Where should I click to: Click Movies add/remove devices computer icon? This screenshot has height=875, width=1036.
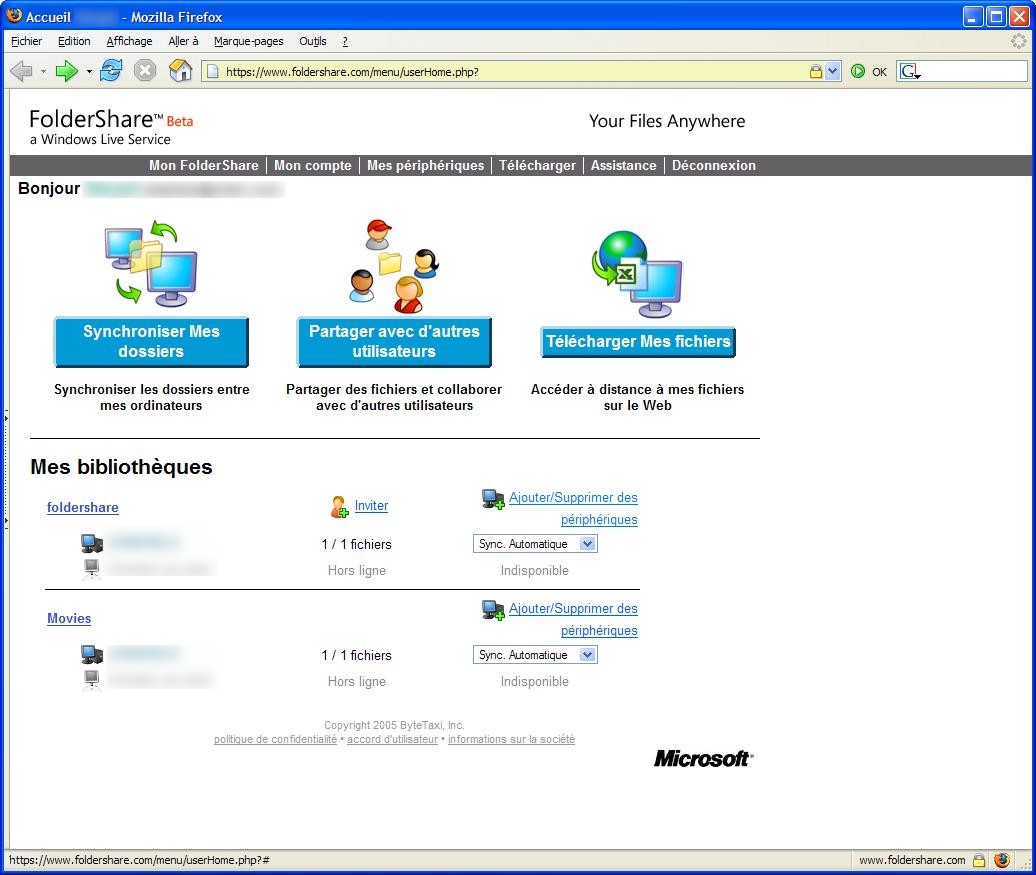click(494, 610)
